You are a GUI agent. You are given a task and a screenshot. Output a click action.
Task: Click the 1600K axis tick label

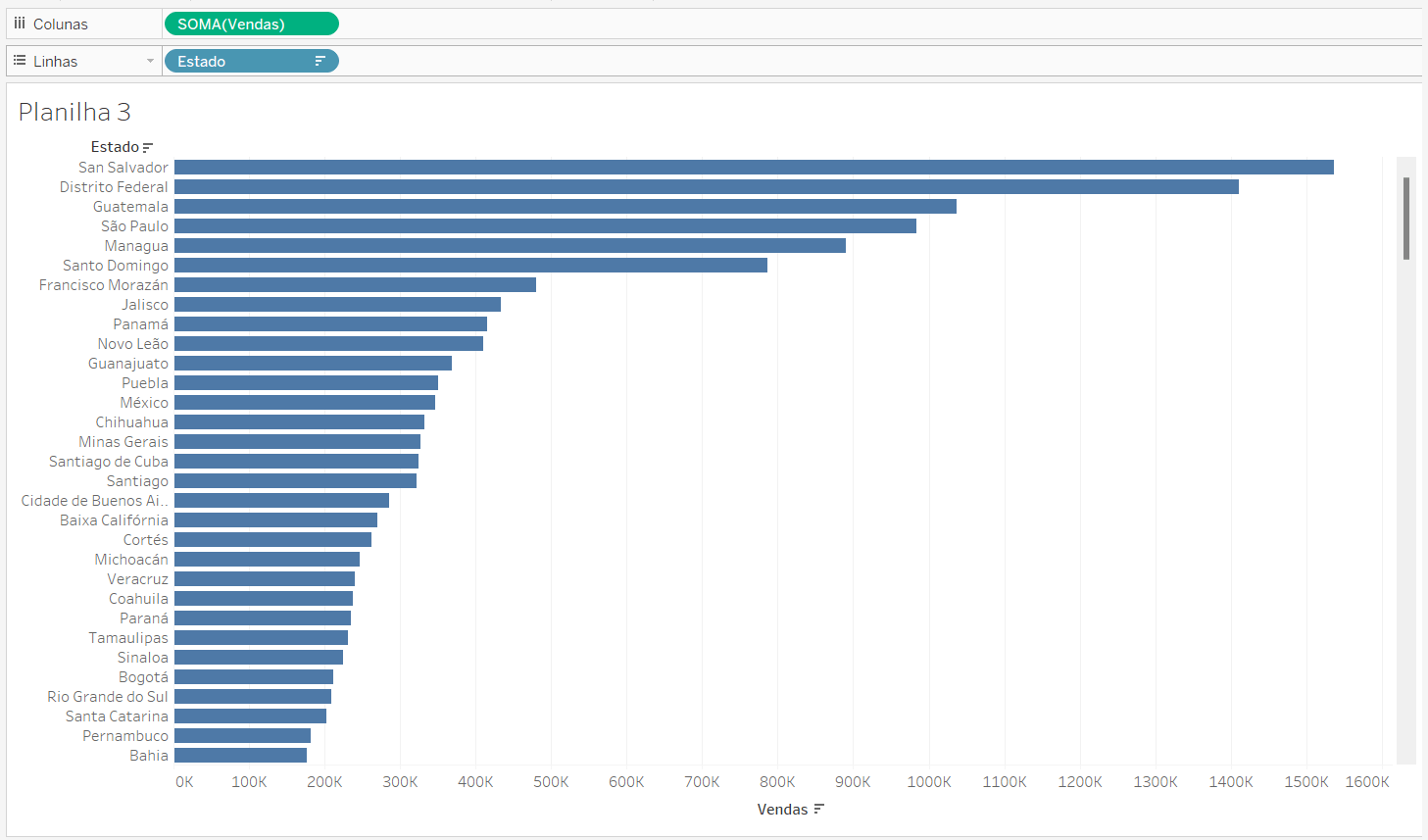click(x=1367, y=781)
